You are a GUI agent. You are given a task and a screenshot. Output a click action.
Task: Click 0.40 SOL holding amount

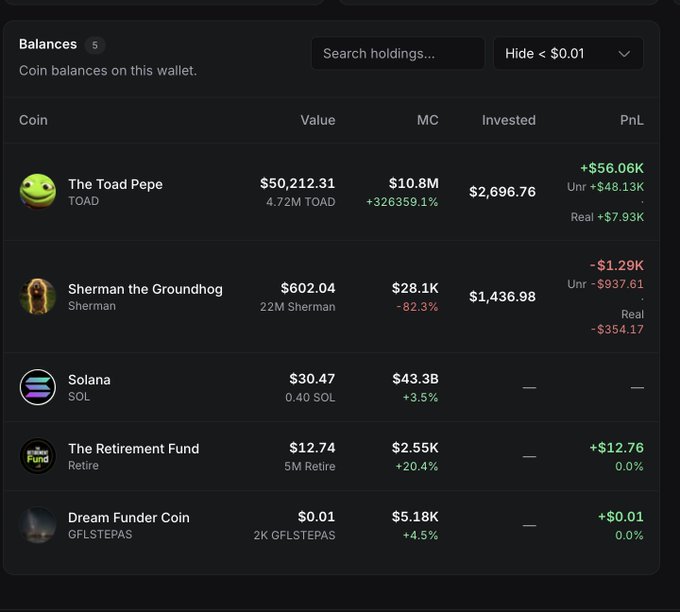point(310,398)
